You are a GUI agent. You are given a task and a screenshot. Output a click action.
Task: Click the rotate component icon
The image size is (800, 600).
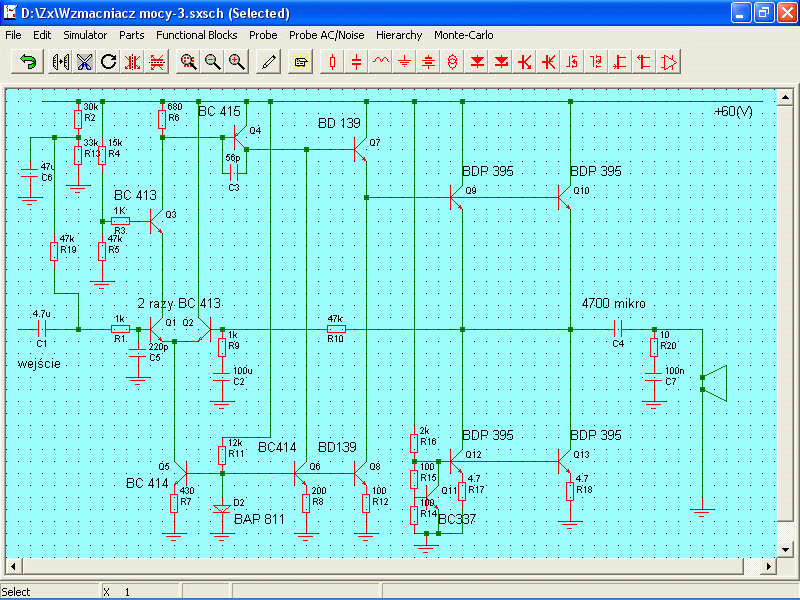coord(108,62)
